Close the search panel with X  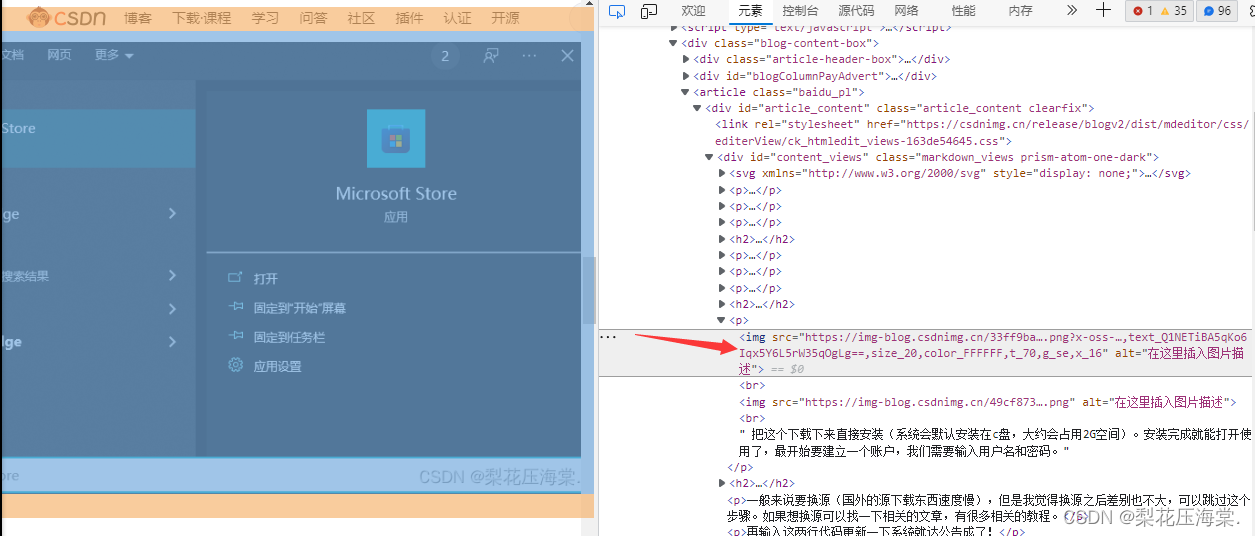point(567,56)
